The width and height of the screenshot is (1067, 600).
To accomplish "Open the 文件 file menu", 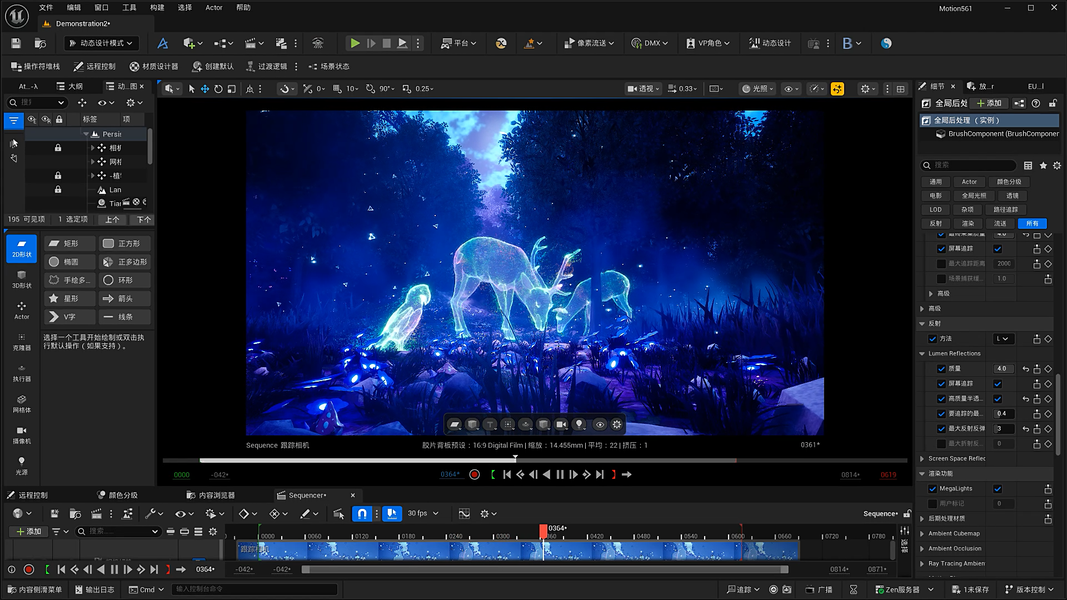I will coord(46,7).
